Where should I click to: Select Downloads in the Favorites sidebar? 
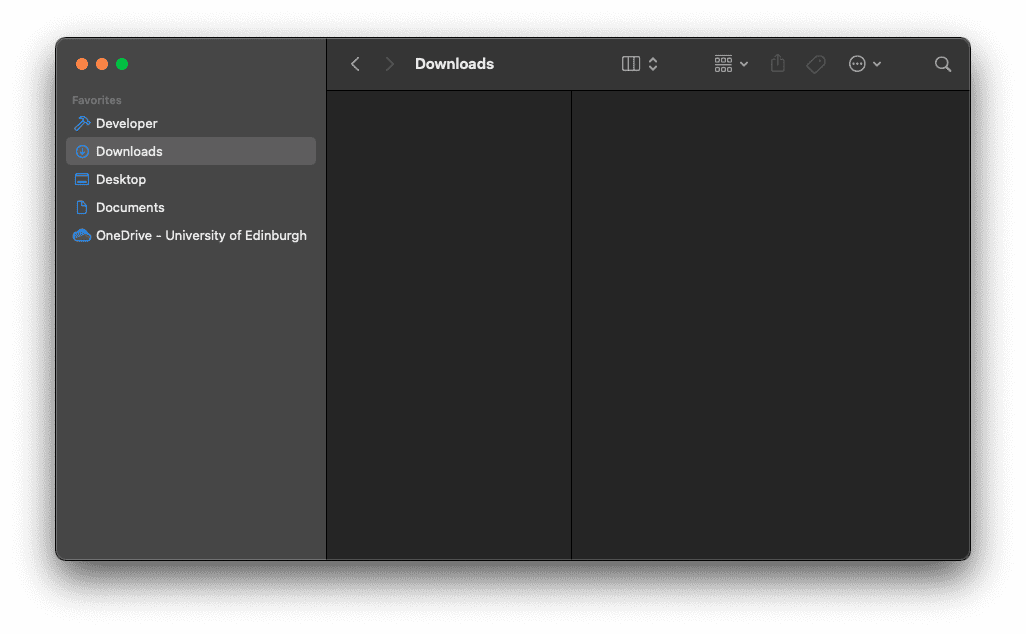coord(129,151)
